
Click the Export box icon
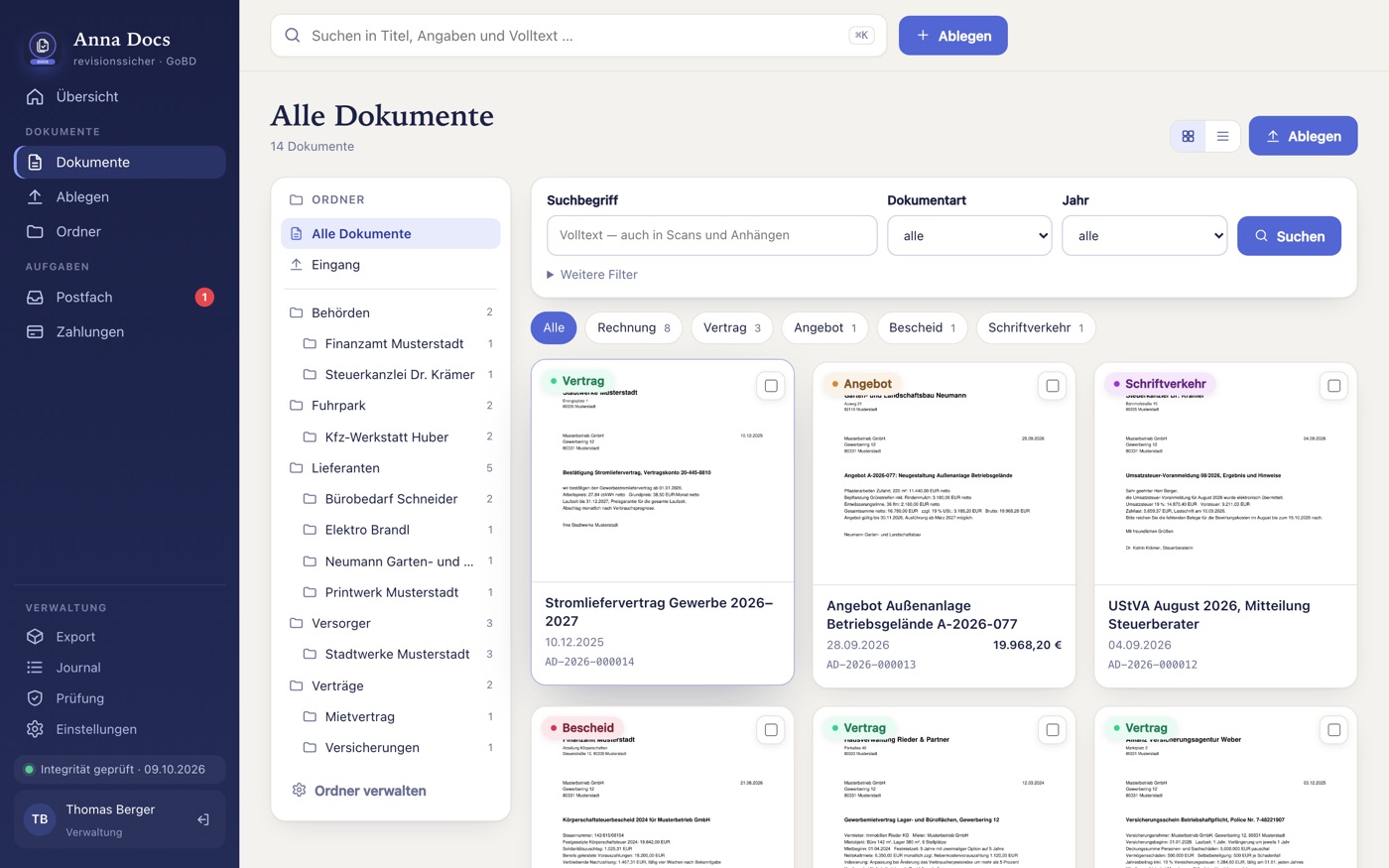pyautogui.click(x=35, y=637)
